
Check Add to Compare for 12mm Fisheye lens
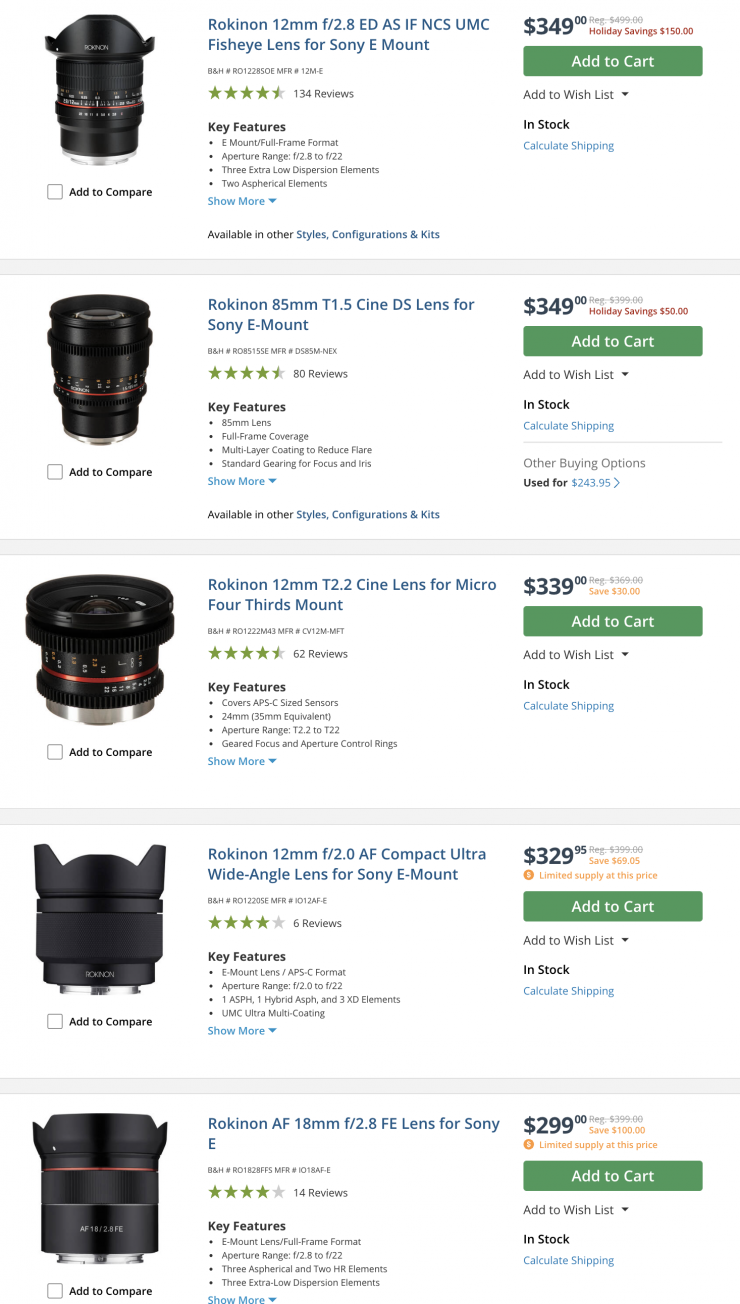55,192
